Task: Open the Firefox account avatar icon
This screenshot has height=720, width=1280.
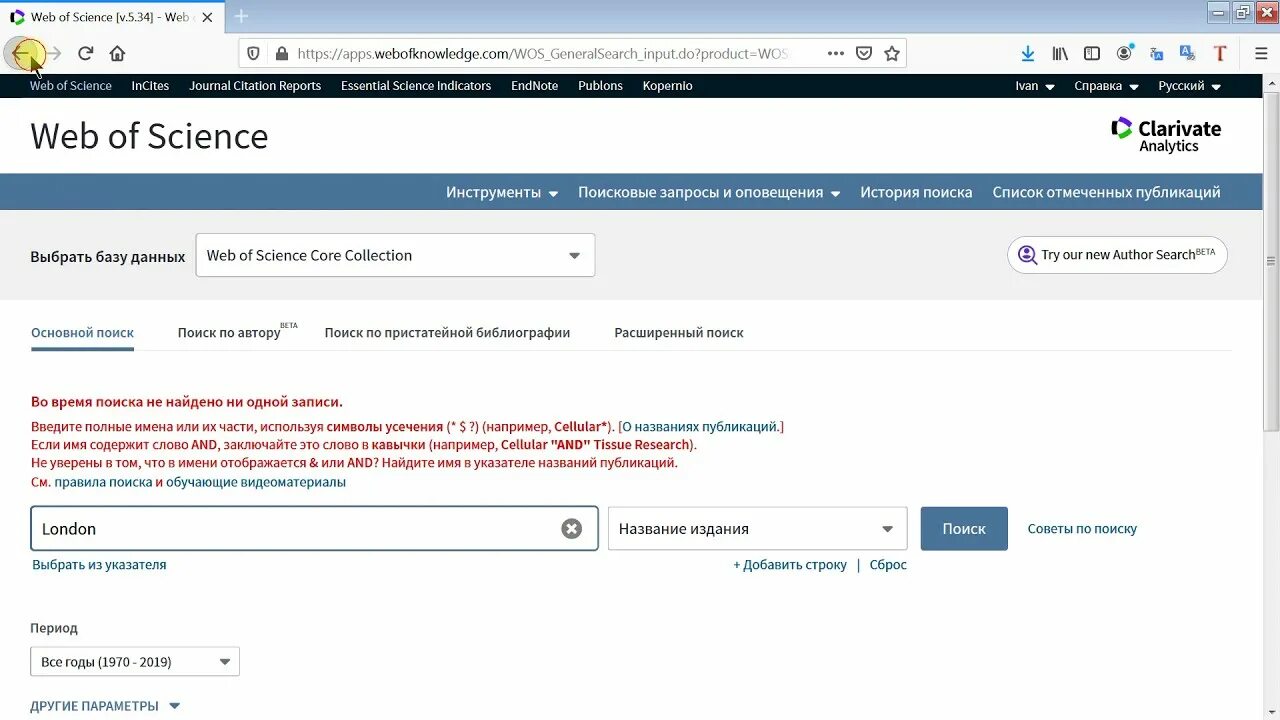Action: click(x=1125, y=53)
